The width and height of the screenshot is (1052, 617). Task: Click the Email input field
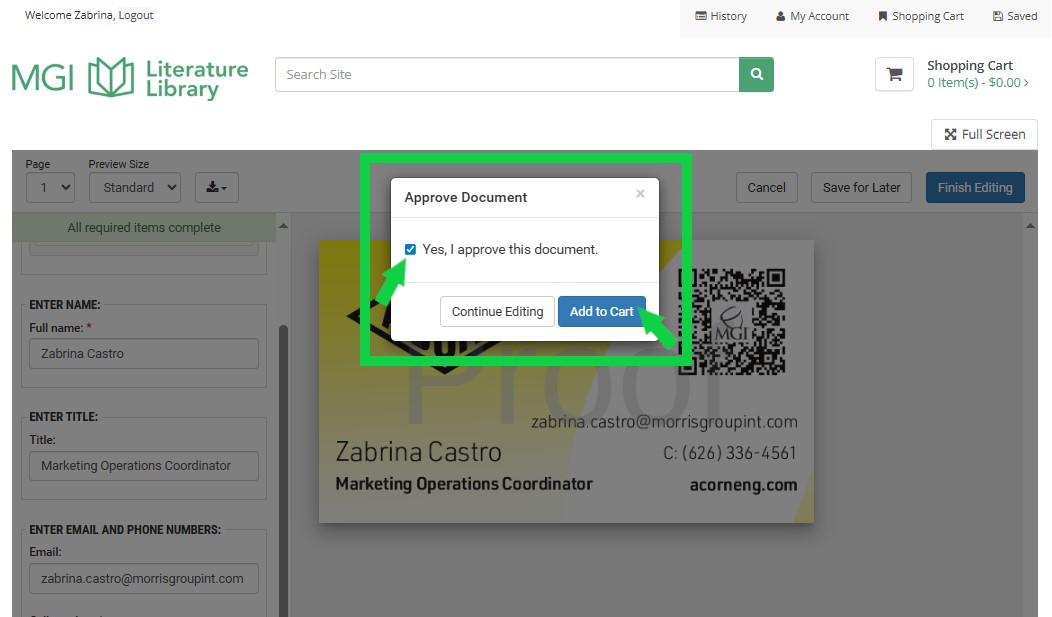(144, 578)
